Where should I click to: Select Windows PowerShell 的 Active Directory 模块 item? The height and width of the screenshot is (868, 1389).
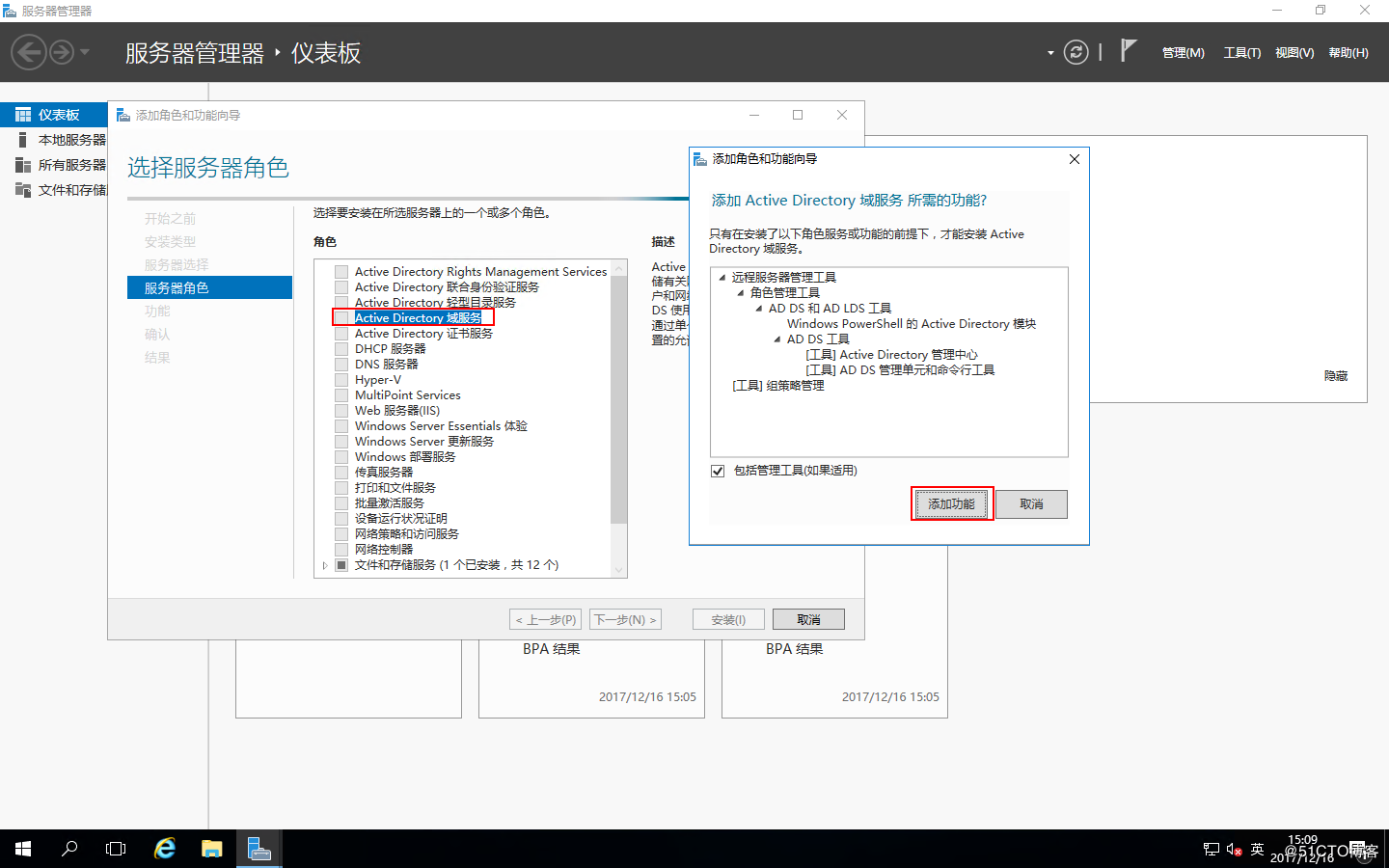912,324
